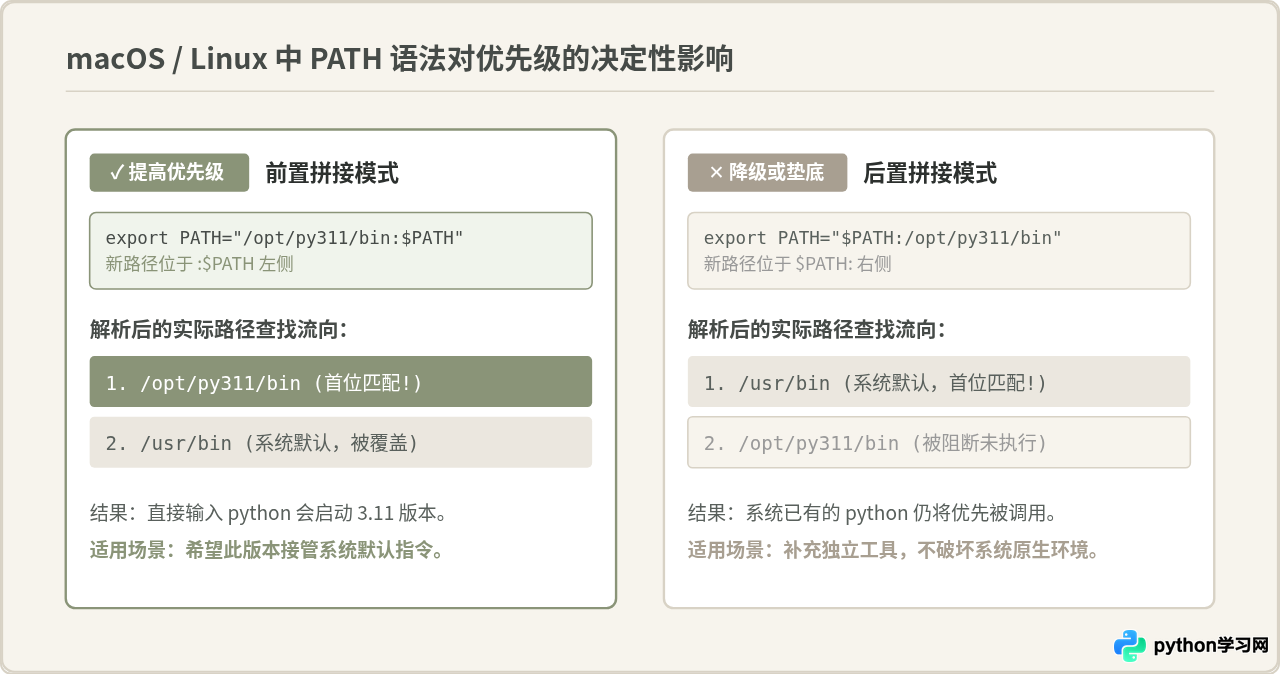1280x674 pixels.
Task: Click the heading 后置拼接模式
Action: pyautogui.click(x=930, y=173)
